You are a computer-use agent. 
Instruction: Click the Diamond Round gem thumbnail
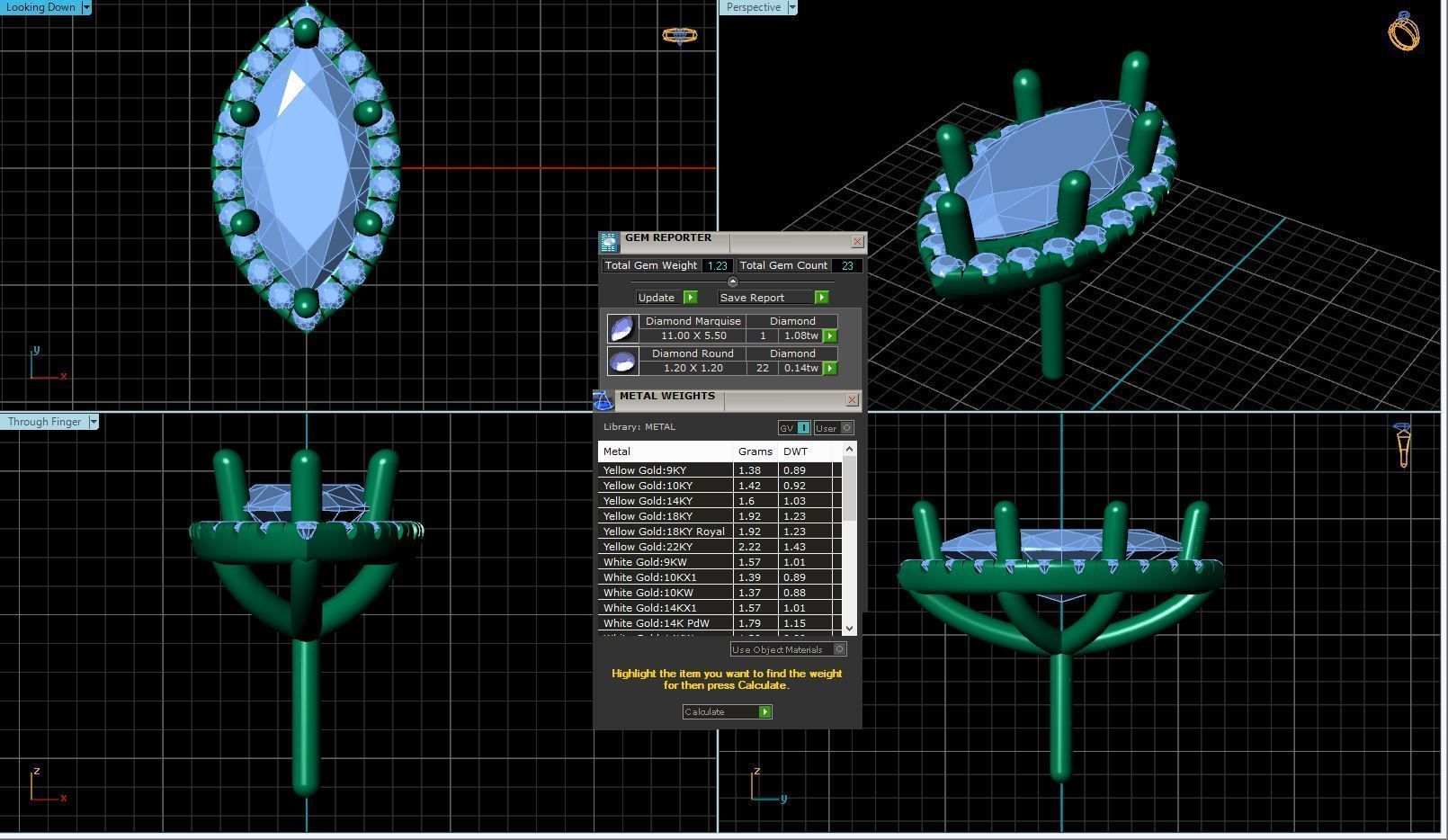622,361
